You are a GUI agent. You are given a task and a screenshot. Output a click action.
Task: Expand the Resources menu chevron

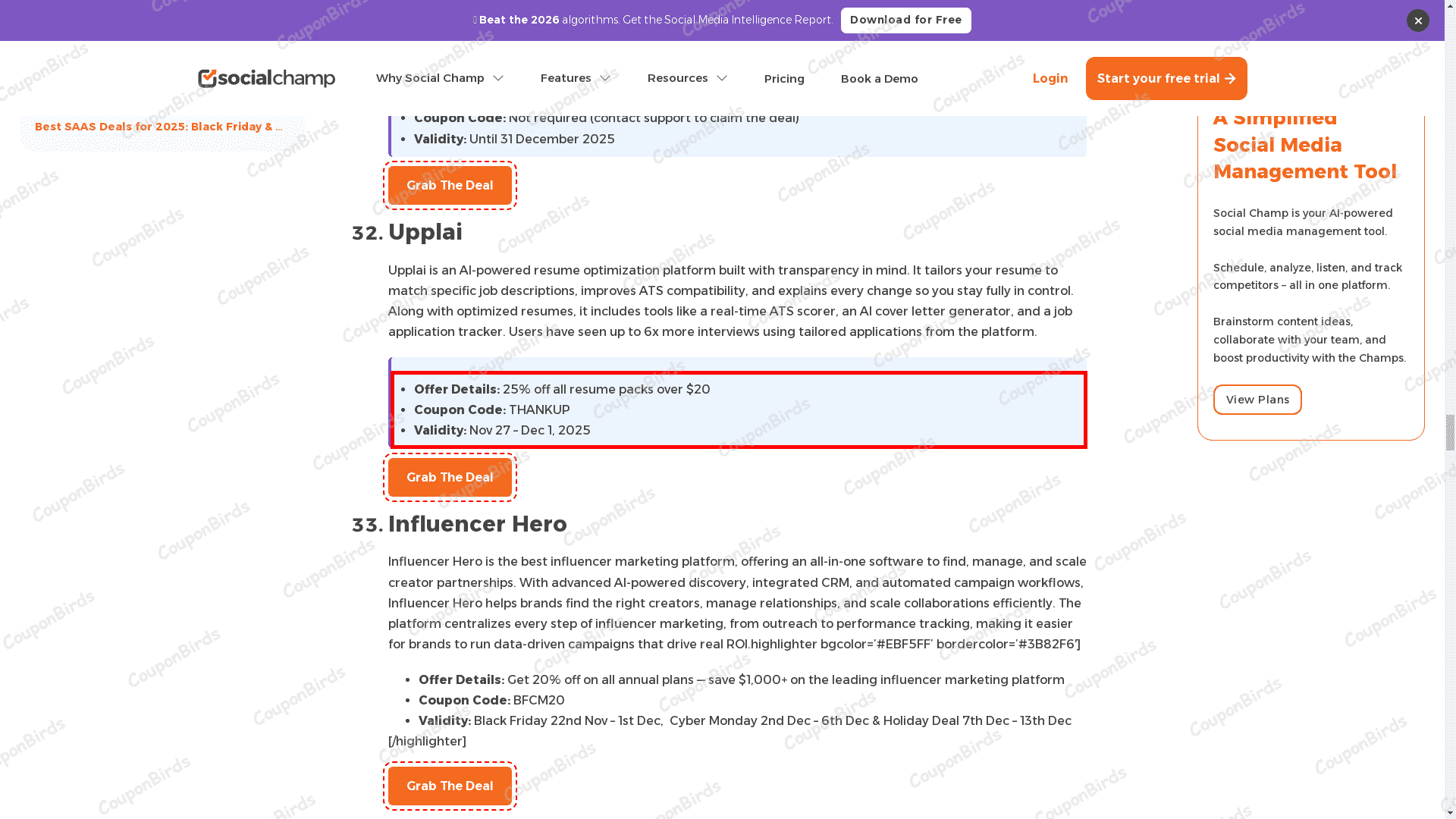(x=722, y=79)
